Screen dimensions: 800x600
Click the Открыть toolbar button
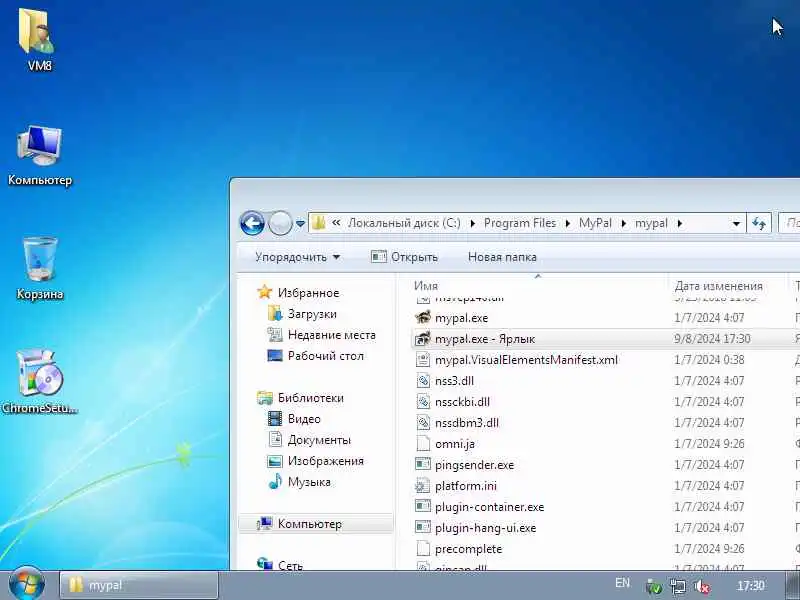coord(405,257)
